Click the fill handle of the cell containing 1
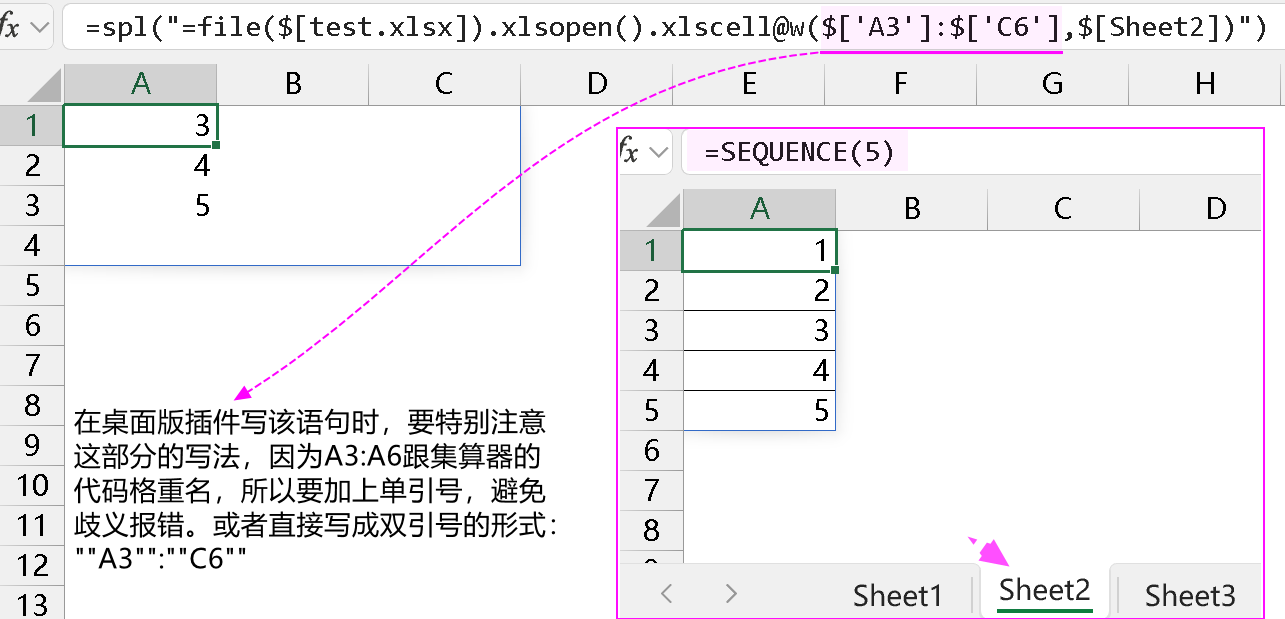This screenshot has height=619, width=1285. (835, 270)
